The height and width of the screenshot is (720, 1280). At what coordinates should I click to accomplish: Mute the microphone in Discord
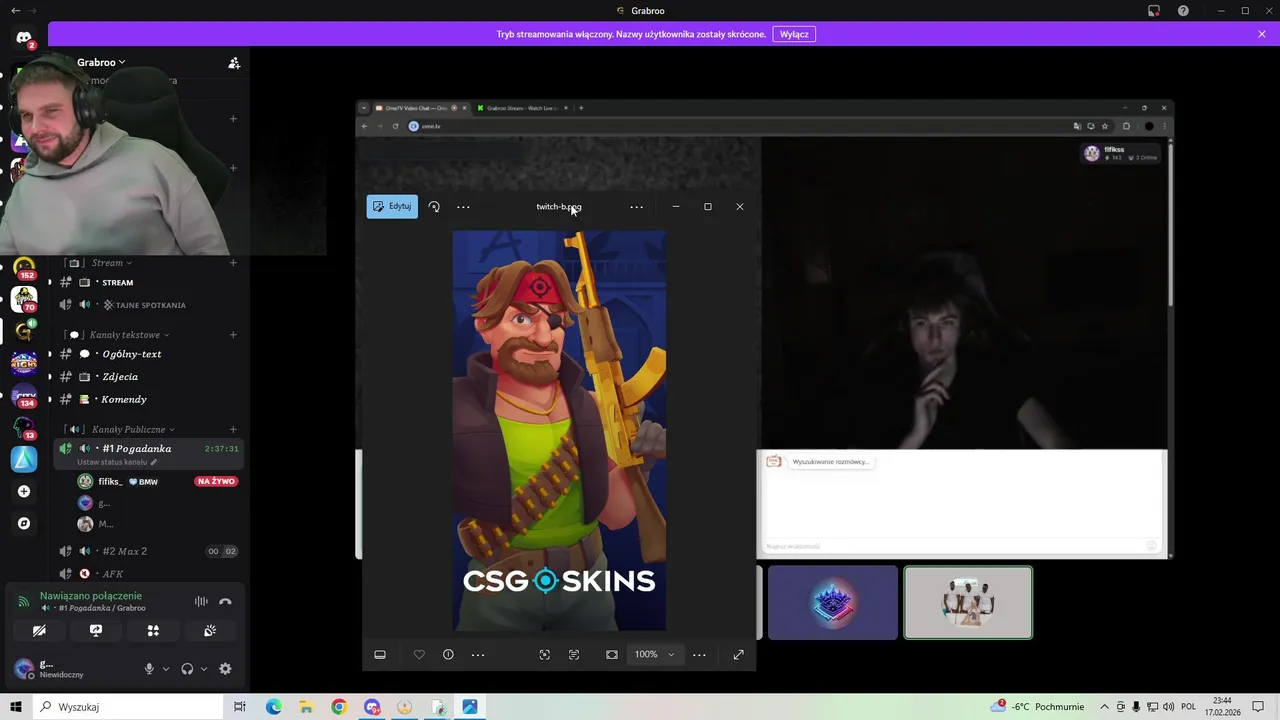(x=149, y=669)
